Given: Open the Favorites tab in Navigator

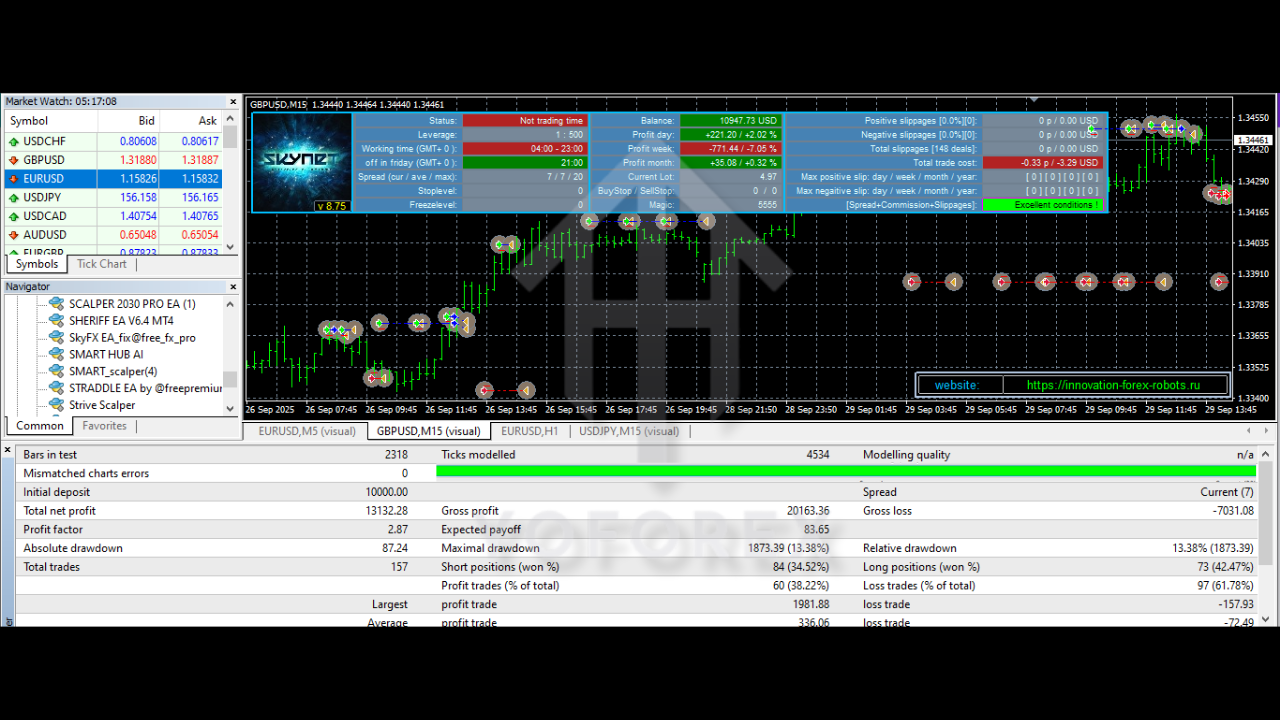Looking at the screenshot, I should [104, 425].
